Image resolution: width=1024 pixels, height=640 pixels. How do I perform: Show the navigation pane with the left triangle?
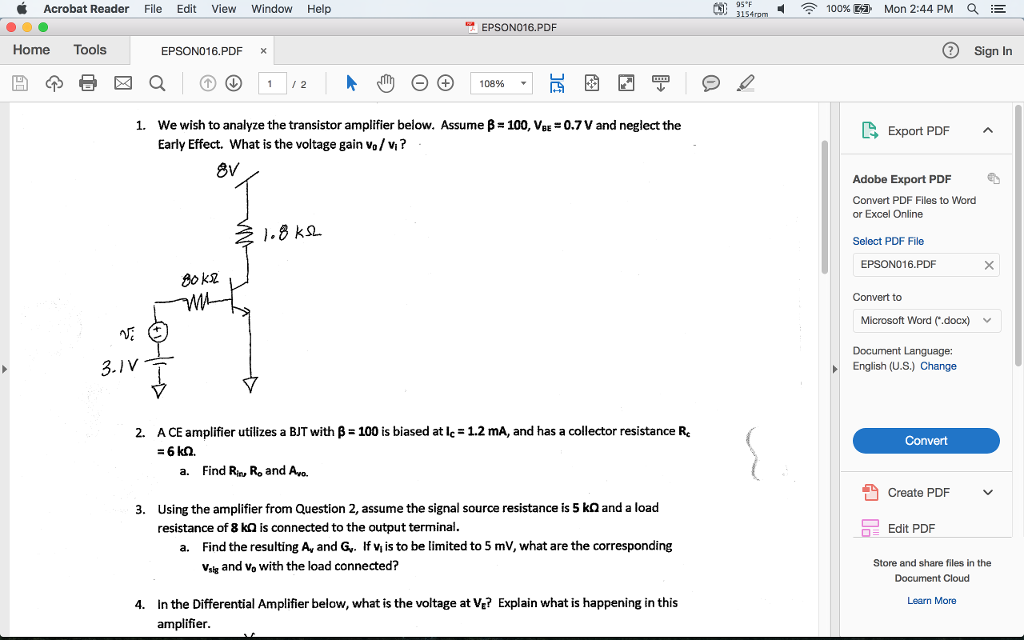click(6, 368)
